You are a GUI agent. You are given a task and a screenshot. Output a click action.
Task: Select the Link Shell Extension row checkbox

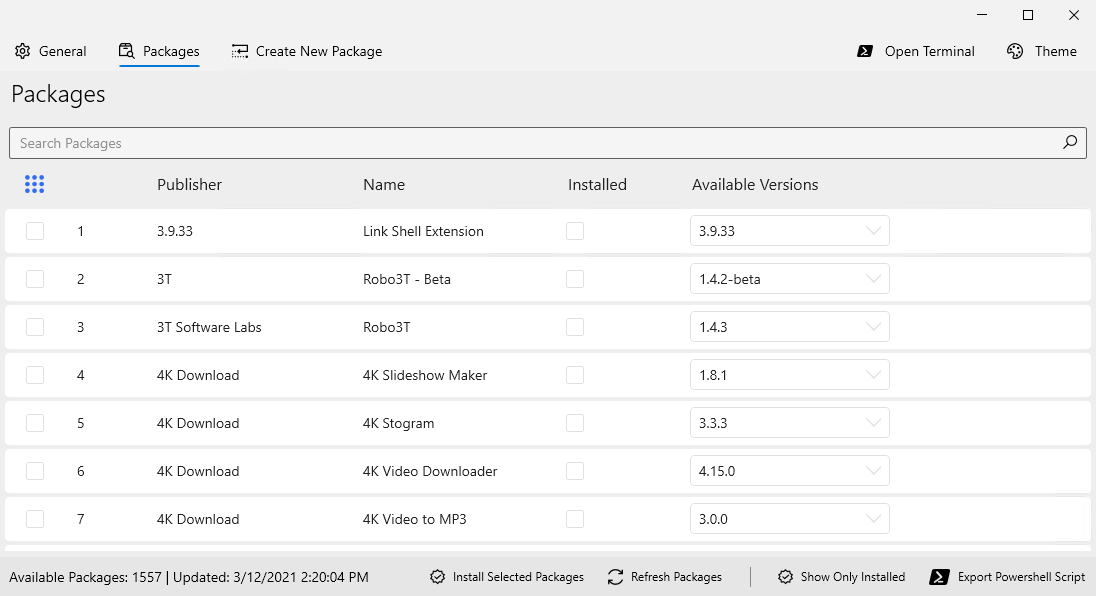coord(35,231)
